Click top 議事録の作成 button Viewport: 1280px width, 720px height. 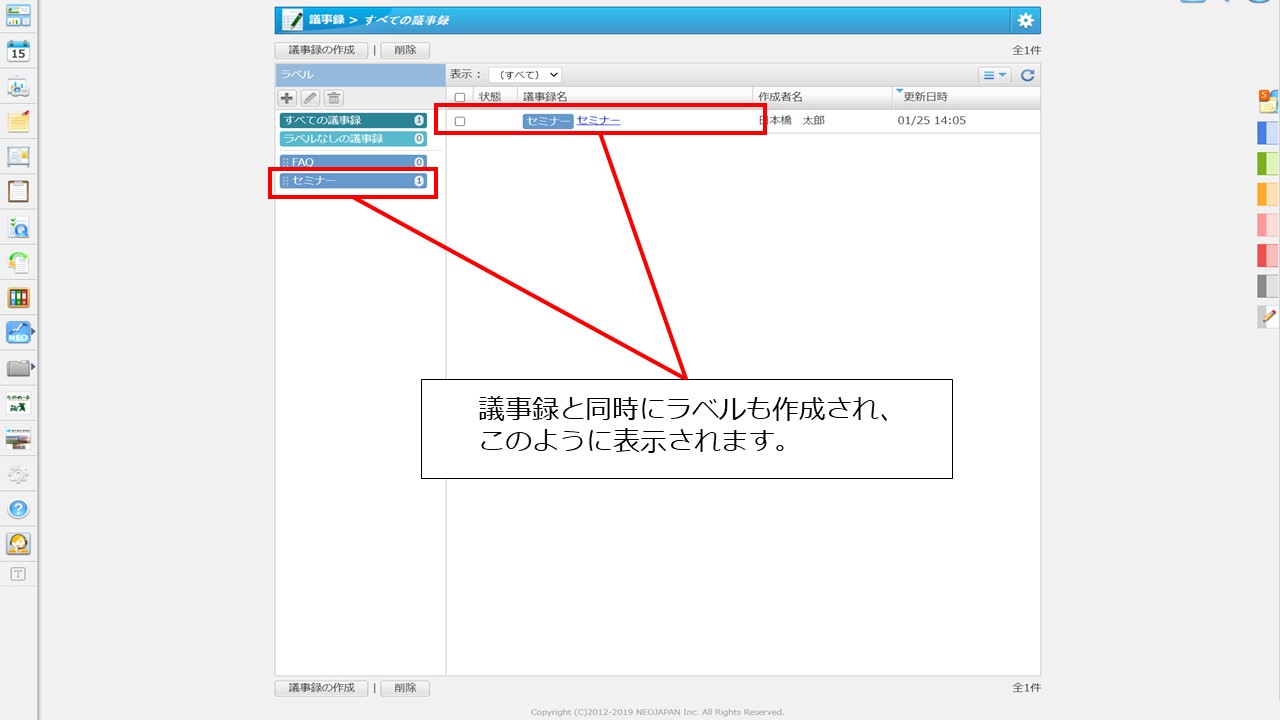(x=322, y=50)
